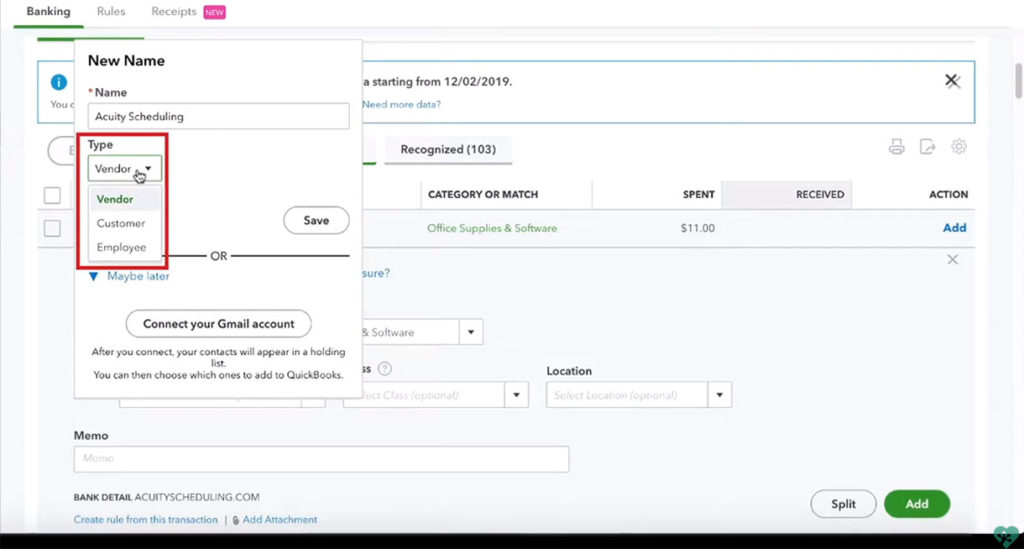
Task: Open the Type dropdown showing Vendor
Action: pos(124,169)
